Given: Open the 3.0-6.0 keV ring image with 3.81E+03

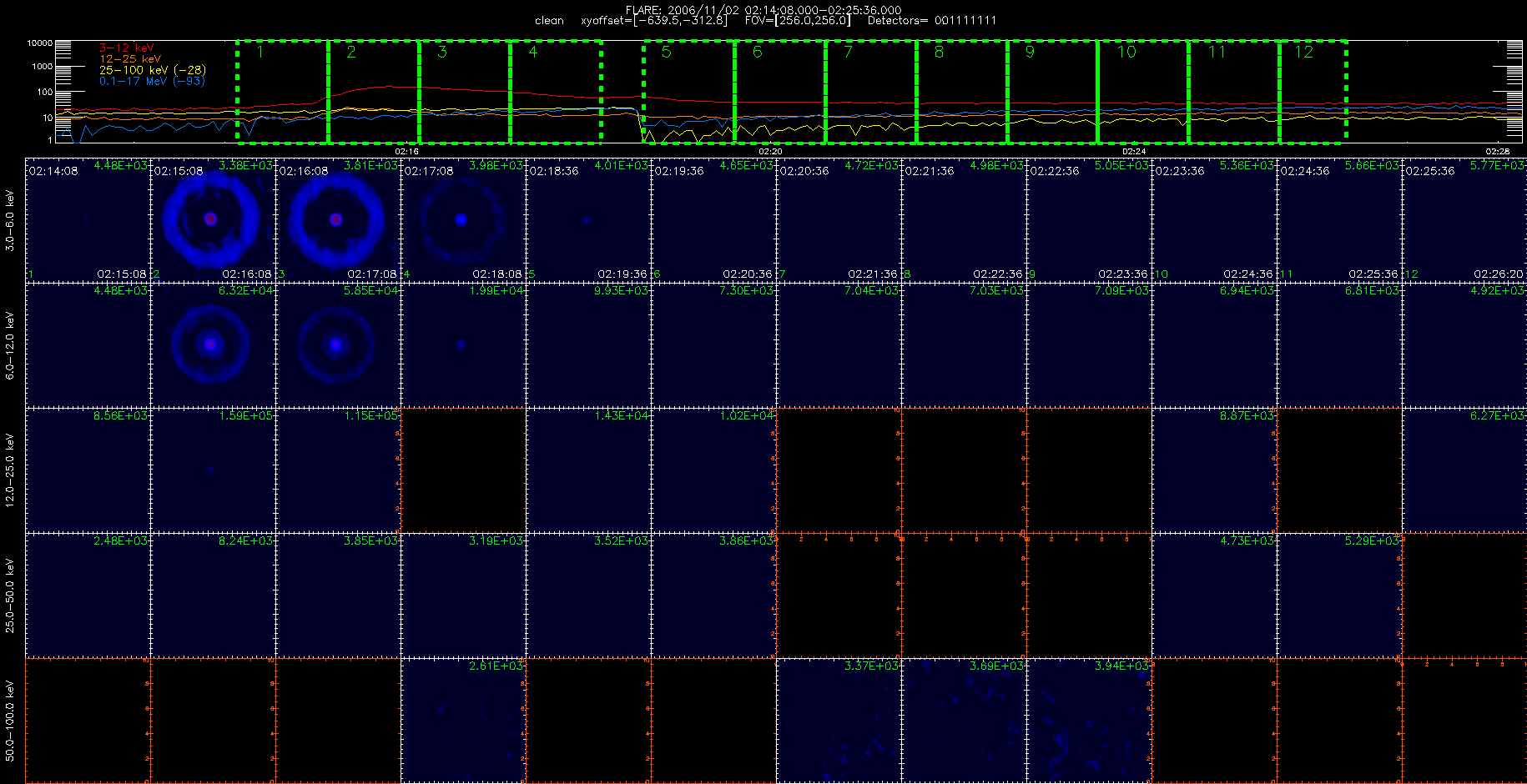Looking at the screenshot, I should click(338, 219).
